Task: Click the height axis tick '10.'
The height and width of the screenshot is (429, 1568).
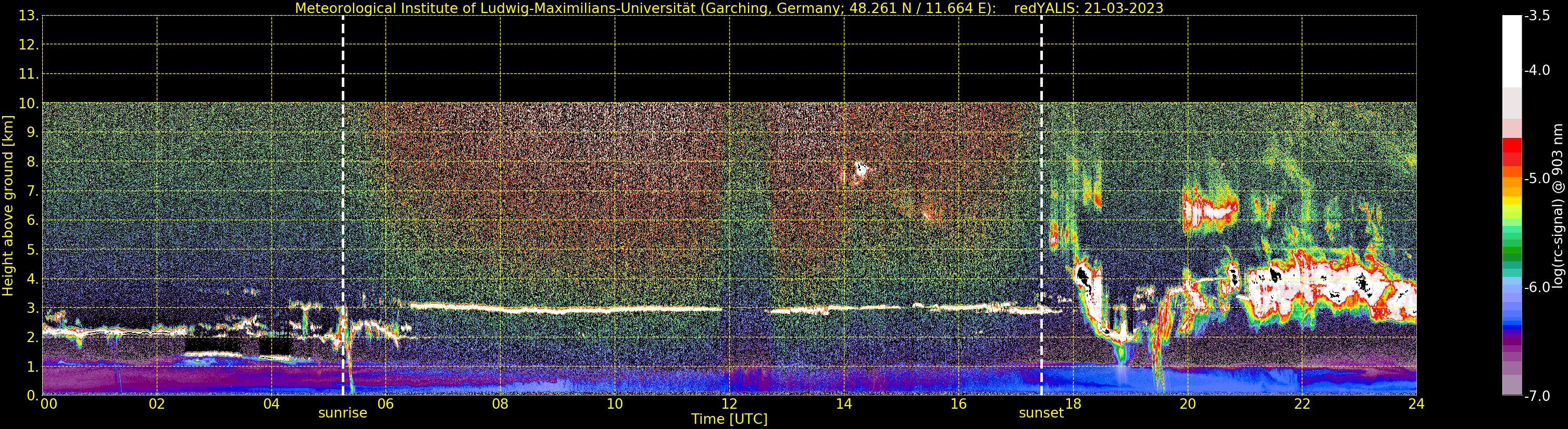Action: coord(29,104)
